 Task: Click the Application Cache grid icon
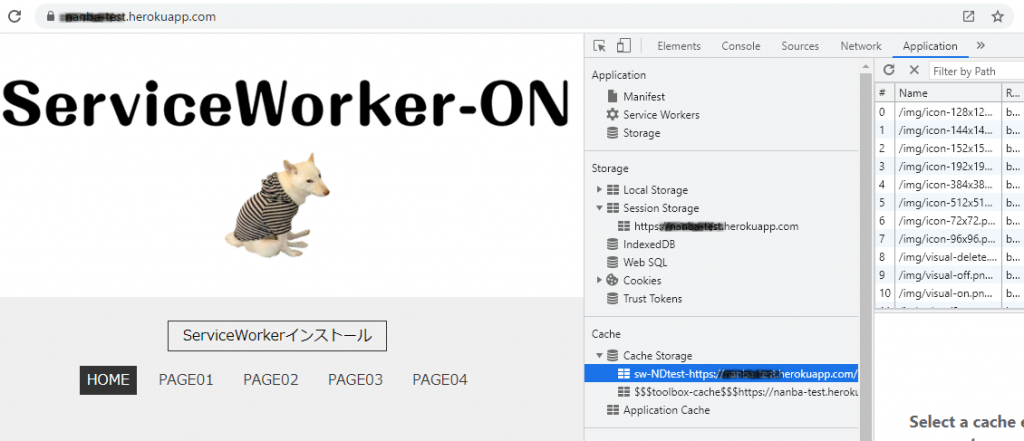pyautogui.click(x=613, y=410)
